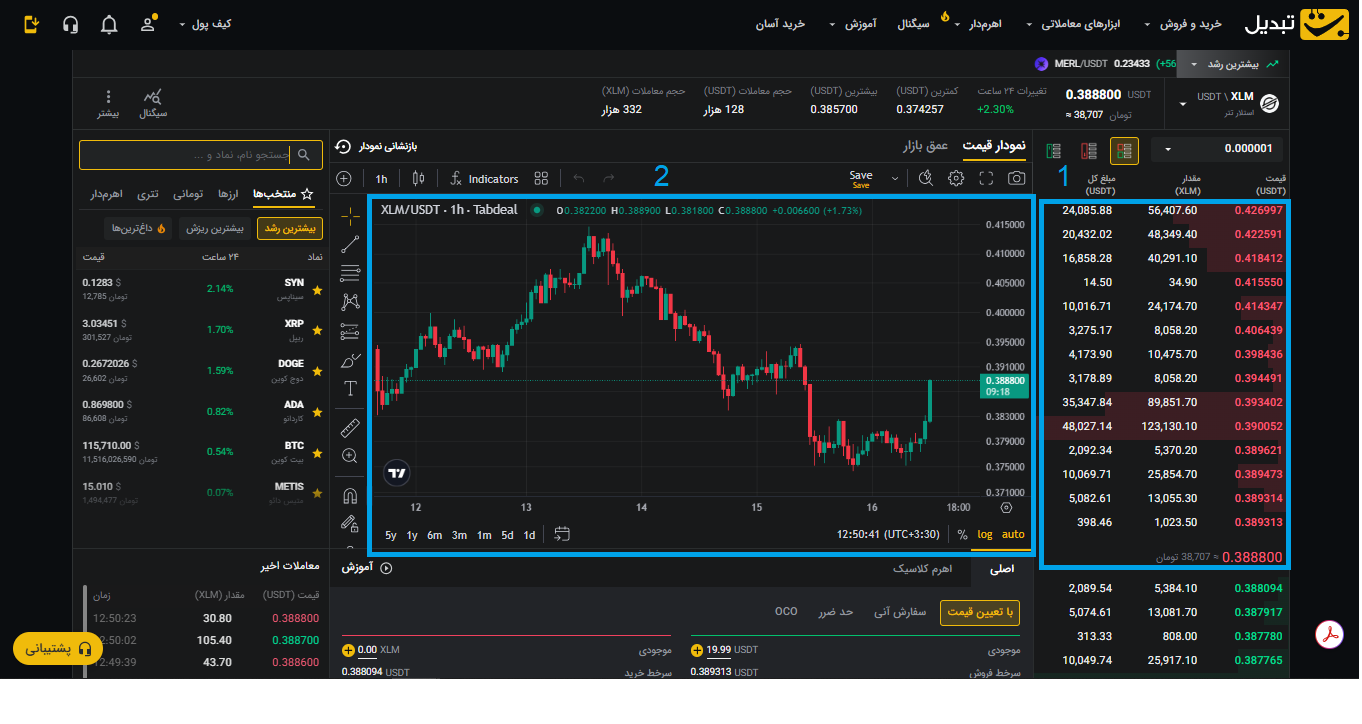Open the chart settings gear
The width and height of the screenshot is (1362, 724).
pos(956,178)
